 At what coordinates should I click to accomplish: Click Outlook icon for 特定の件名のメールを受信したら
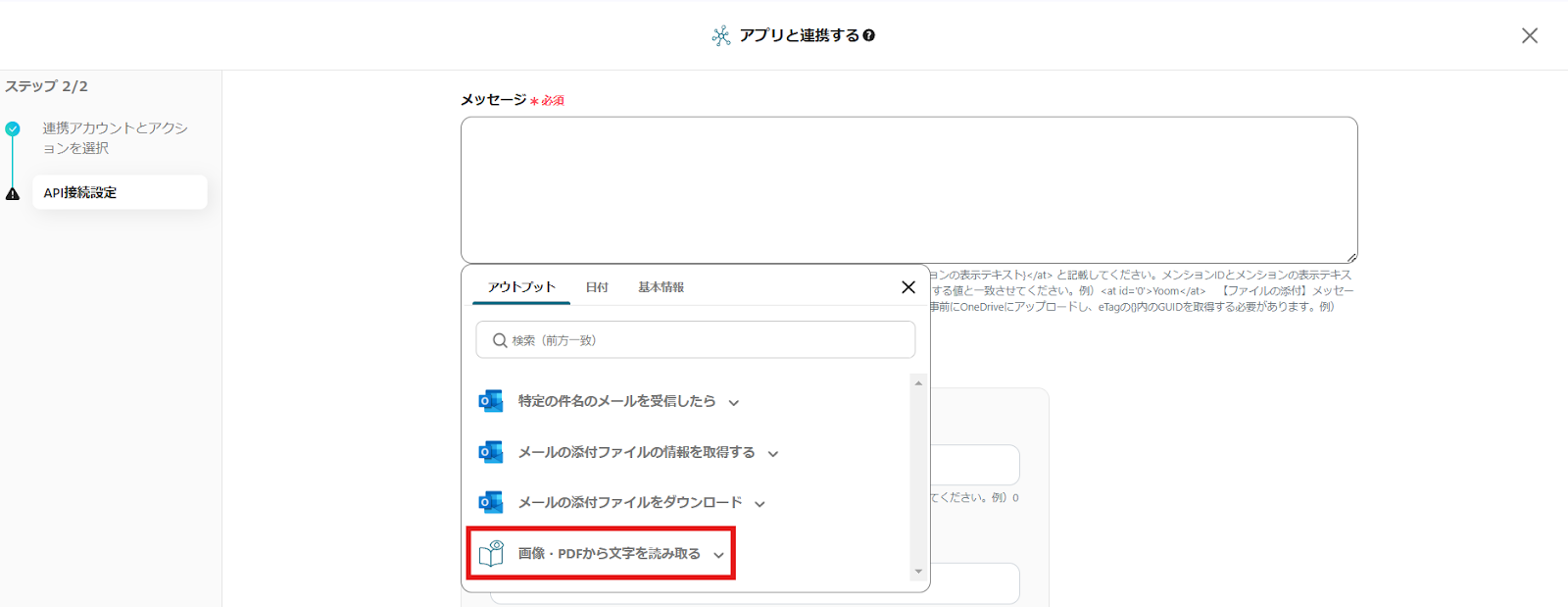(490, 401)
